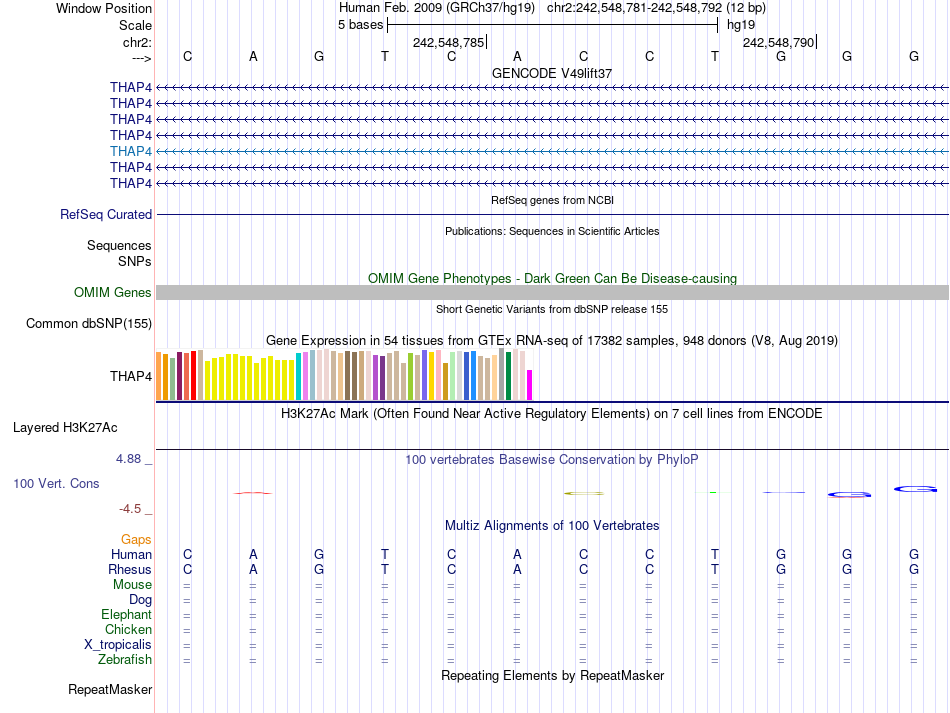The height and width of the screenshot is (713, 950).
Task: Click the 242,548,785 position marker
Action: click(448, 42)
